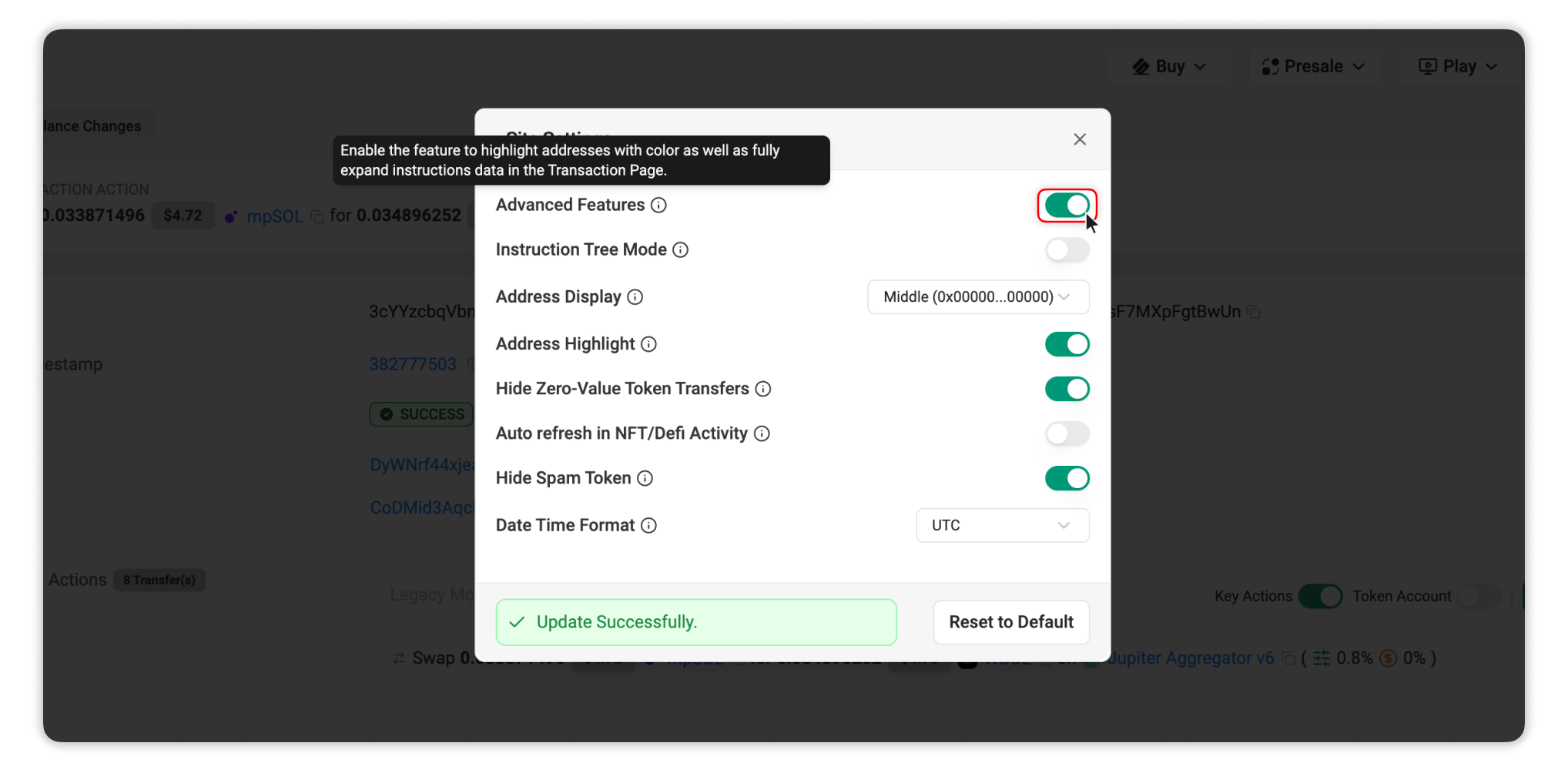Click the Reset to Default button
Viewport: 1568px width, 773px height.
(1011, 622)
